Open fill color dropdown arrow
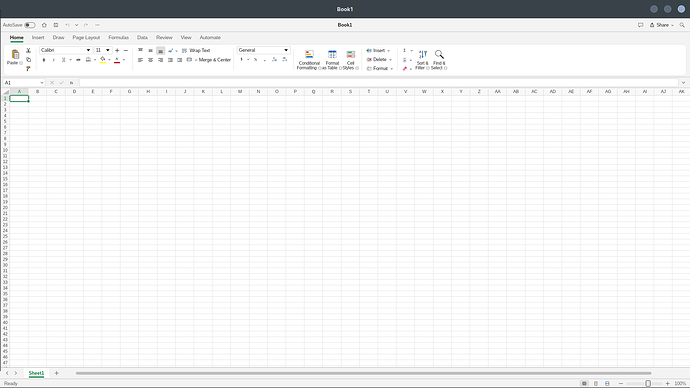Viewport: 690px width, 388px height. tap(109, 60)
